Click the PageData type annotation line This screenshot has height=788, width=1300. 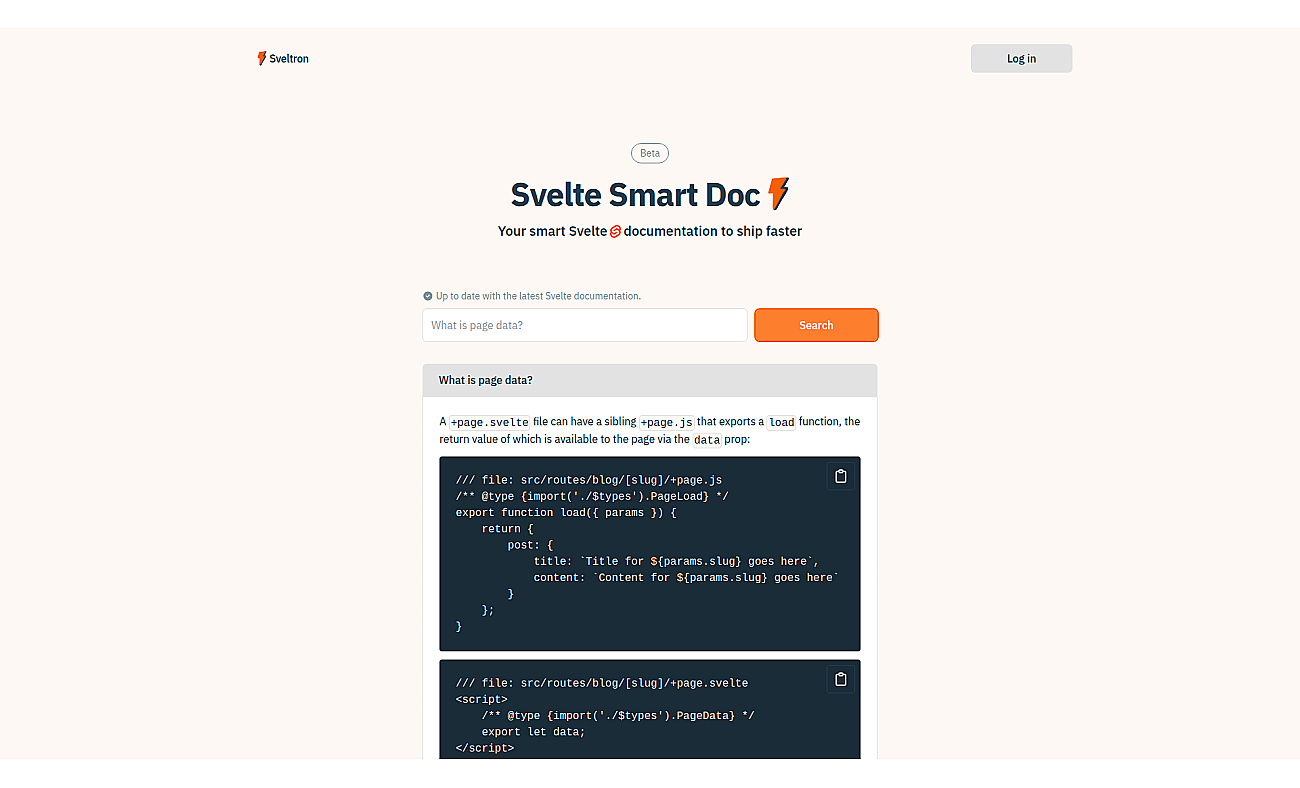pyautogui.click(x=618, y=715)
